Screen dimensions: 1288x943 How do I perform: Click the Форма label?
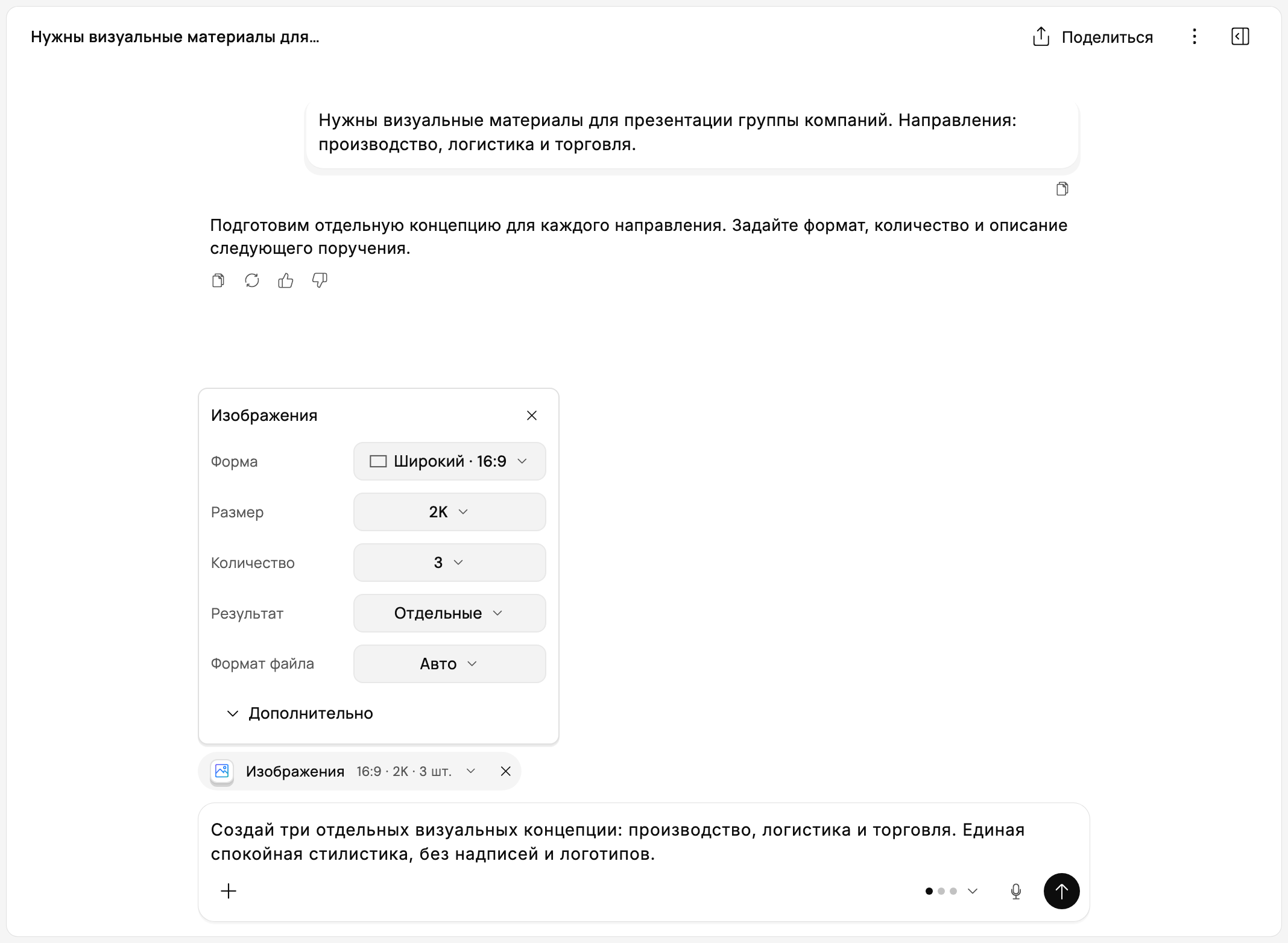coord(234,462)
